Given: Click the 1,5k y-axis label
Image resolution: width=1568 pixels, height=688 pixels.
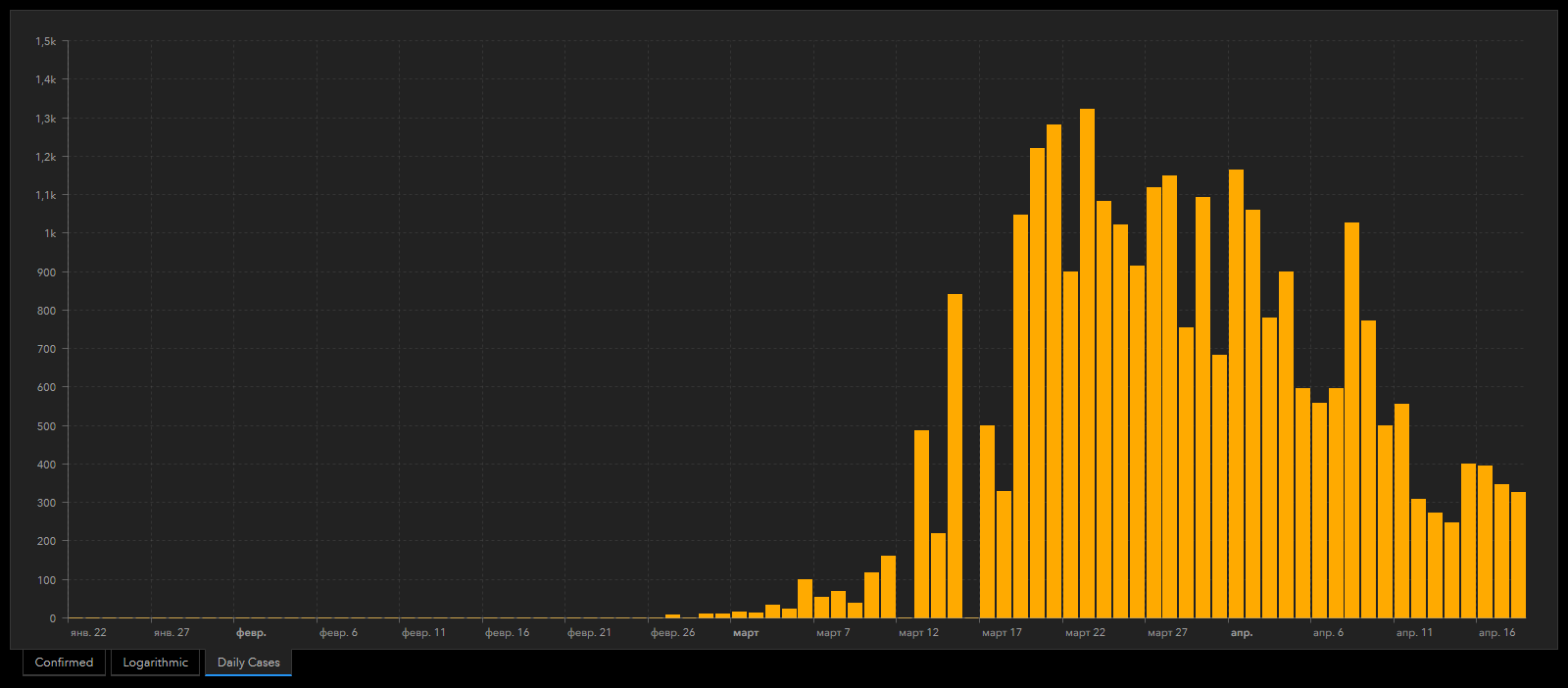Looking at the screenshot, I should coord(46,41).
